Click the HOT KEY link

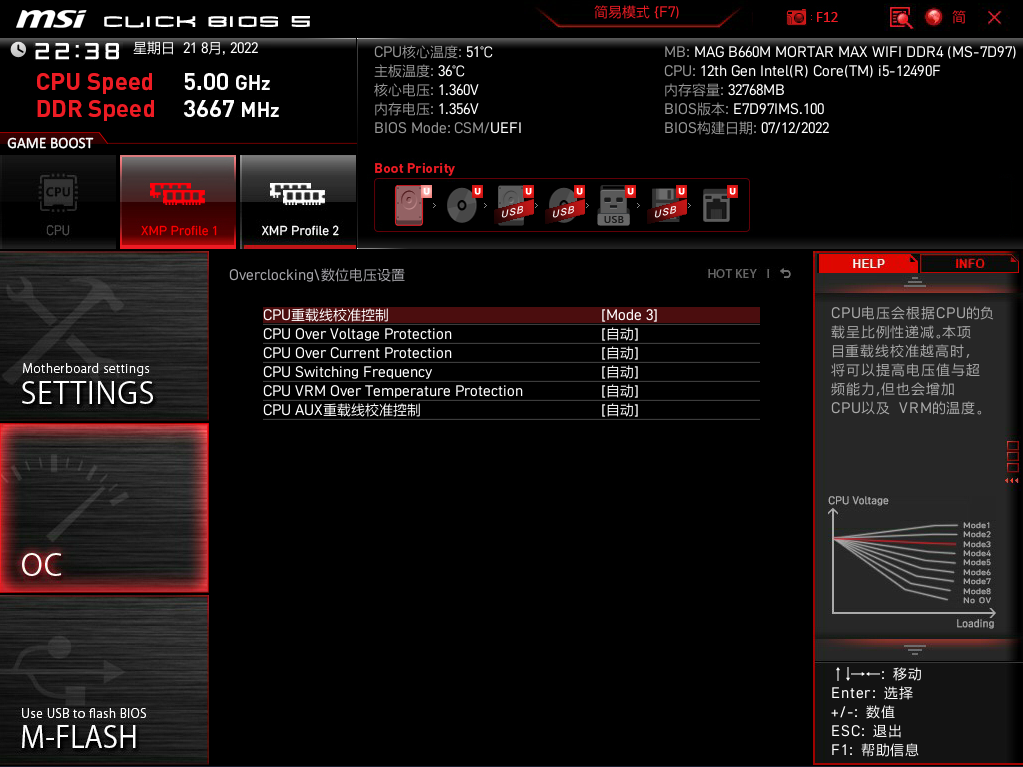click(x=732, y=274)
